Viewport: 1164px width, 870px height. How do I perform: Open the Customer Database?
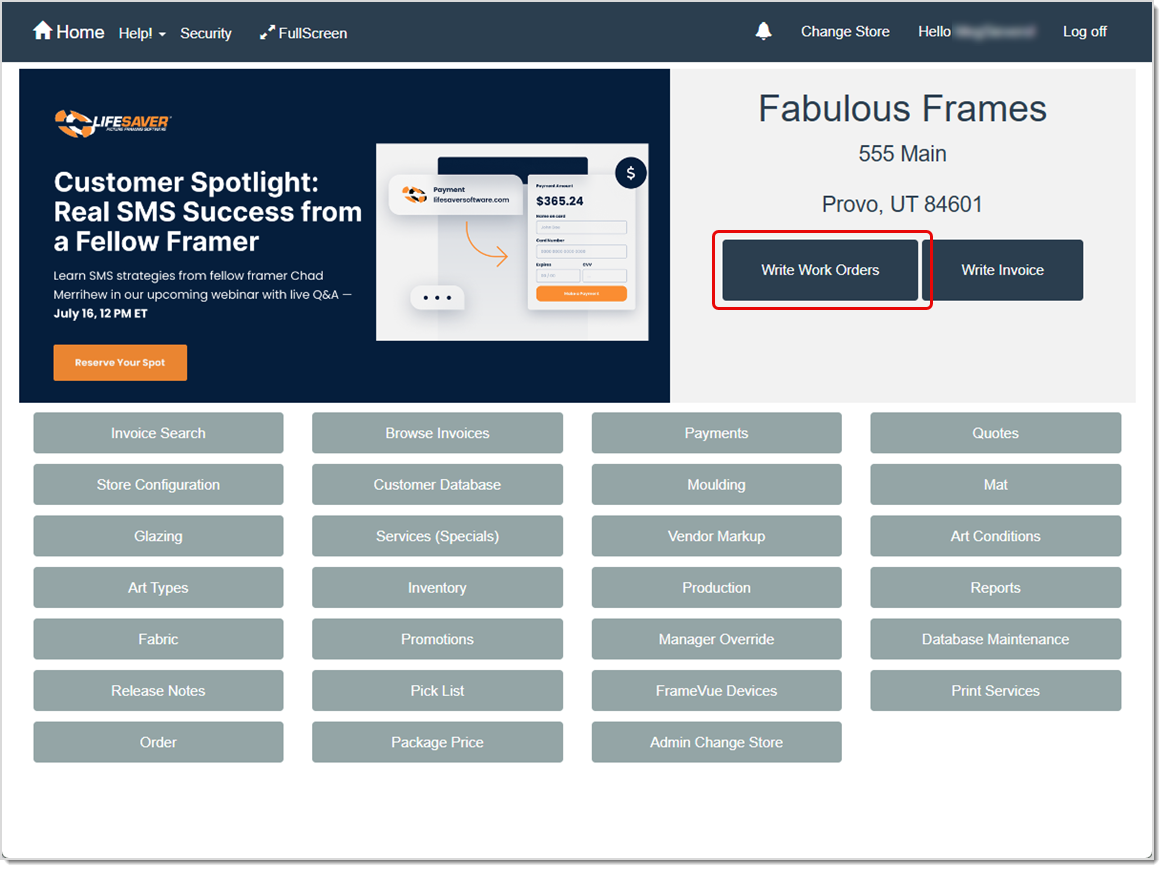(437, 484)
